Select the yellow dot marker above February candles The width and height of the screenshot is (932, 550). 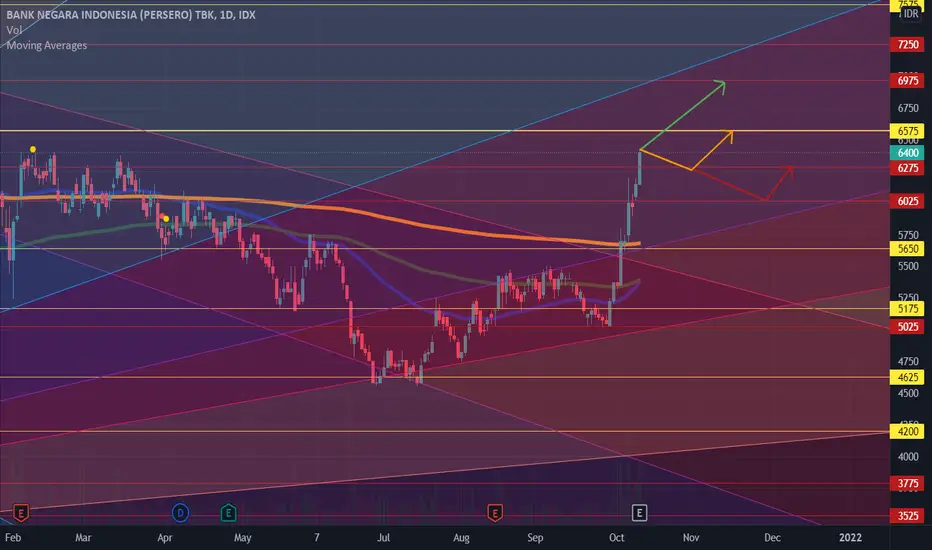[x=33, y=149]
